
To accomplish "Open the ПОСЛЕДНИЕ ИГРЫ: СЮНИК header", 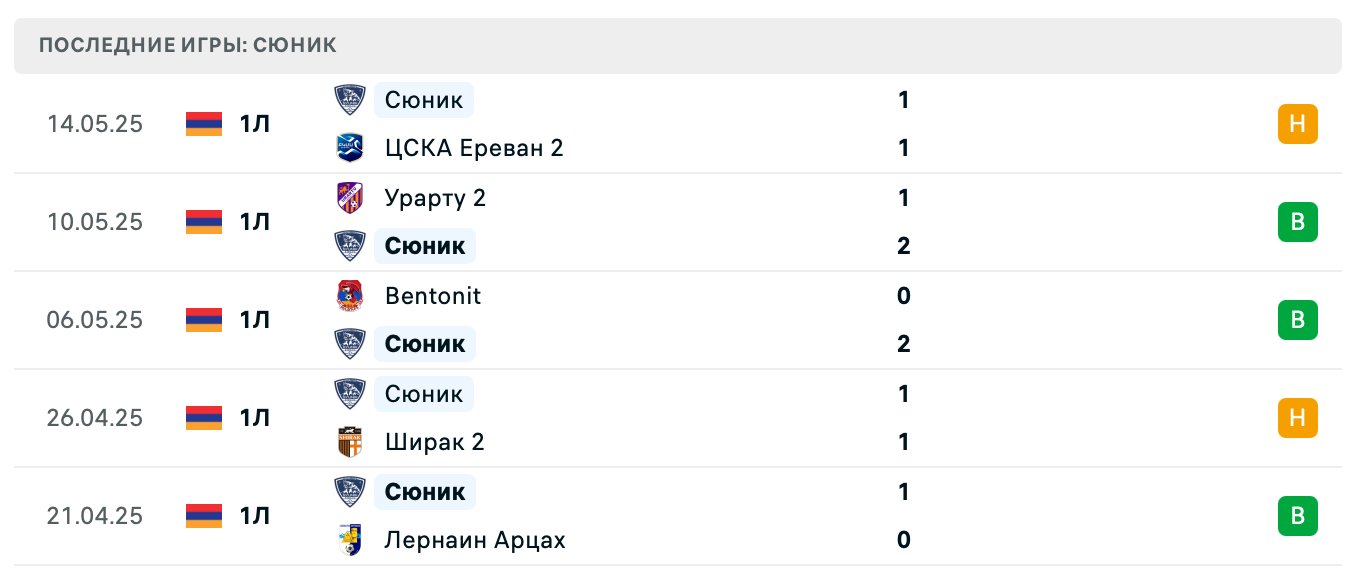I will (188, 44).
